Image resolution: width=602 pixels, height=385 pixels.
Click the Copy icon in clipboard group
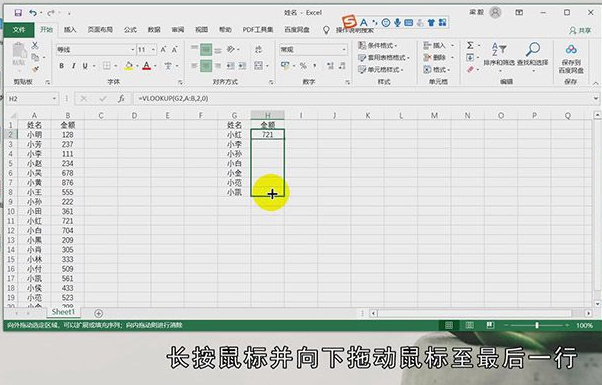(x=35, y=57)
